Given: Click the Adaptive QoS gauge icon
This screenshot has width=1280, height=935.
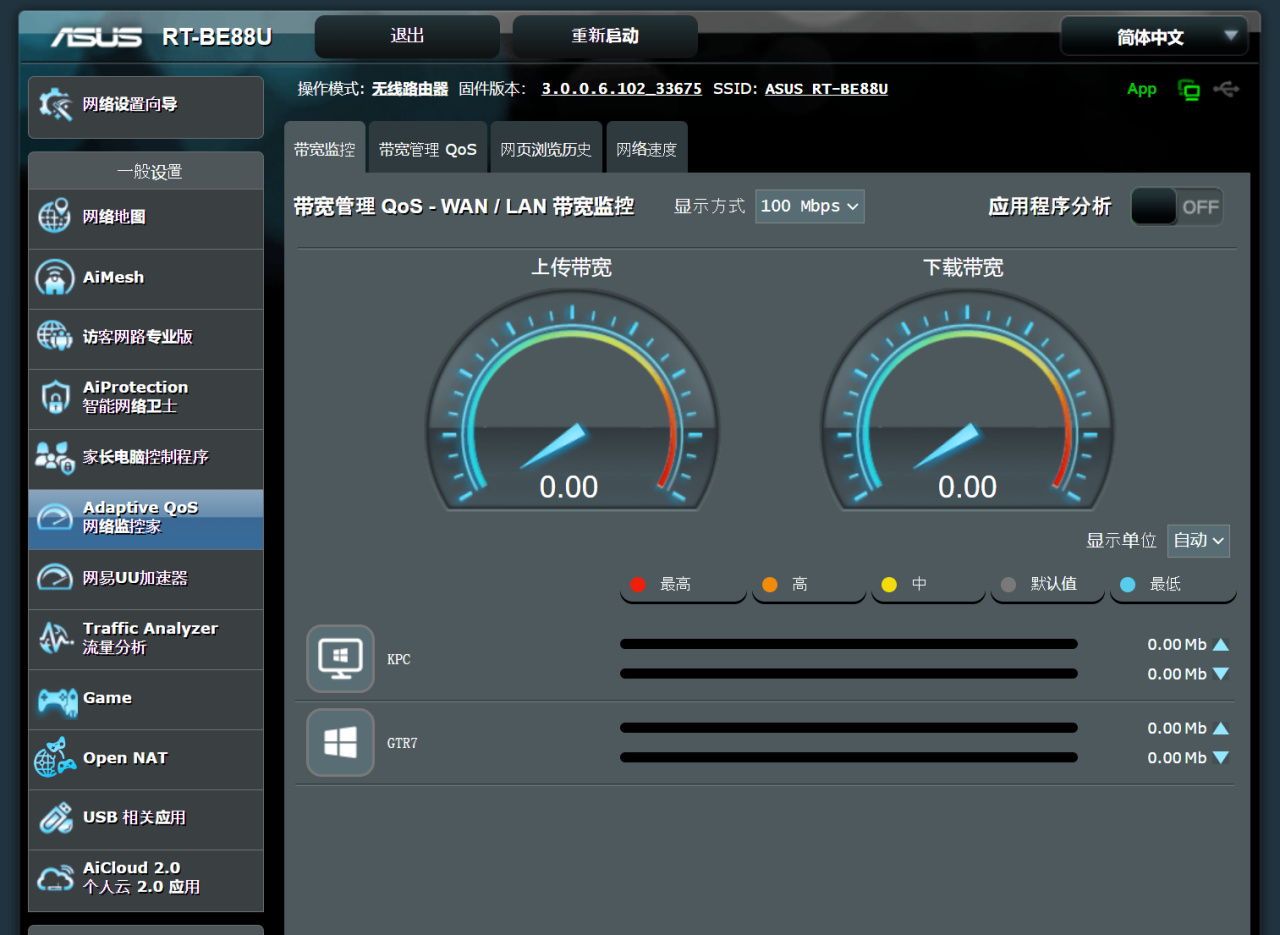Looking at the screenshot, I should [x=54, y=517].
